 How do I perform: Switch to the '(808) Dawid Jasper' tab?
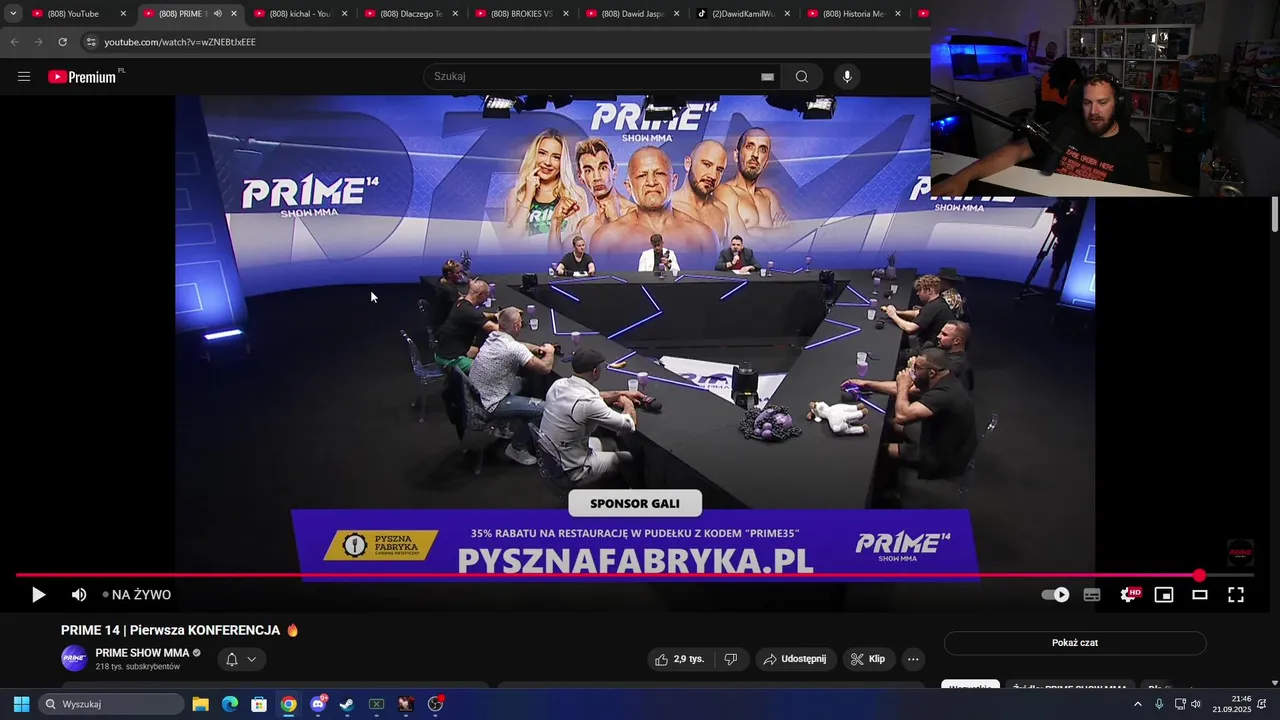tap(632, 14)
